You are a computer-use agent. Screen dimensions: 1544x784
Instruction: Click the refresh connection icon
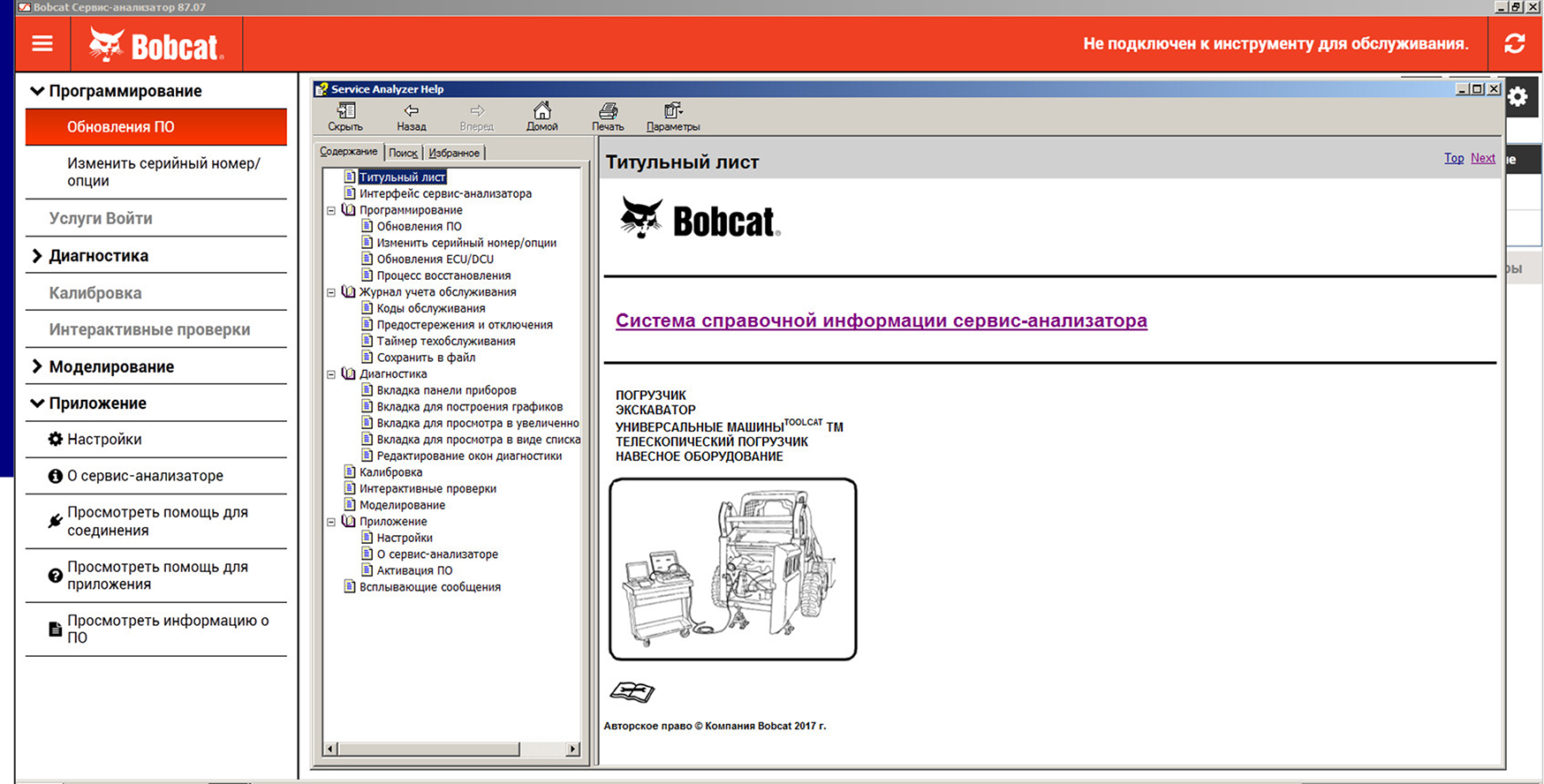1514,43
